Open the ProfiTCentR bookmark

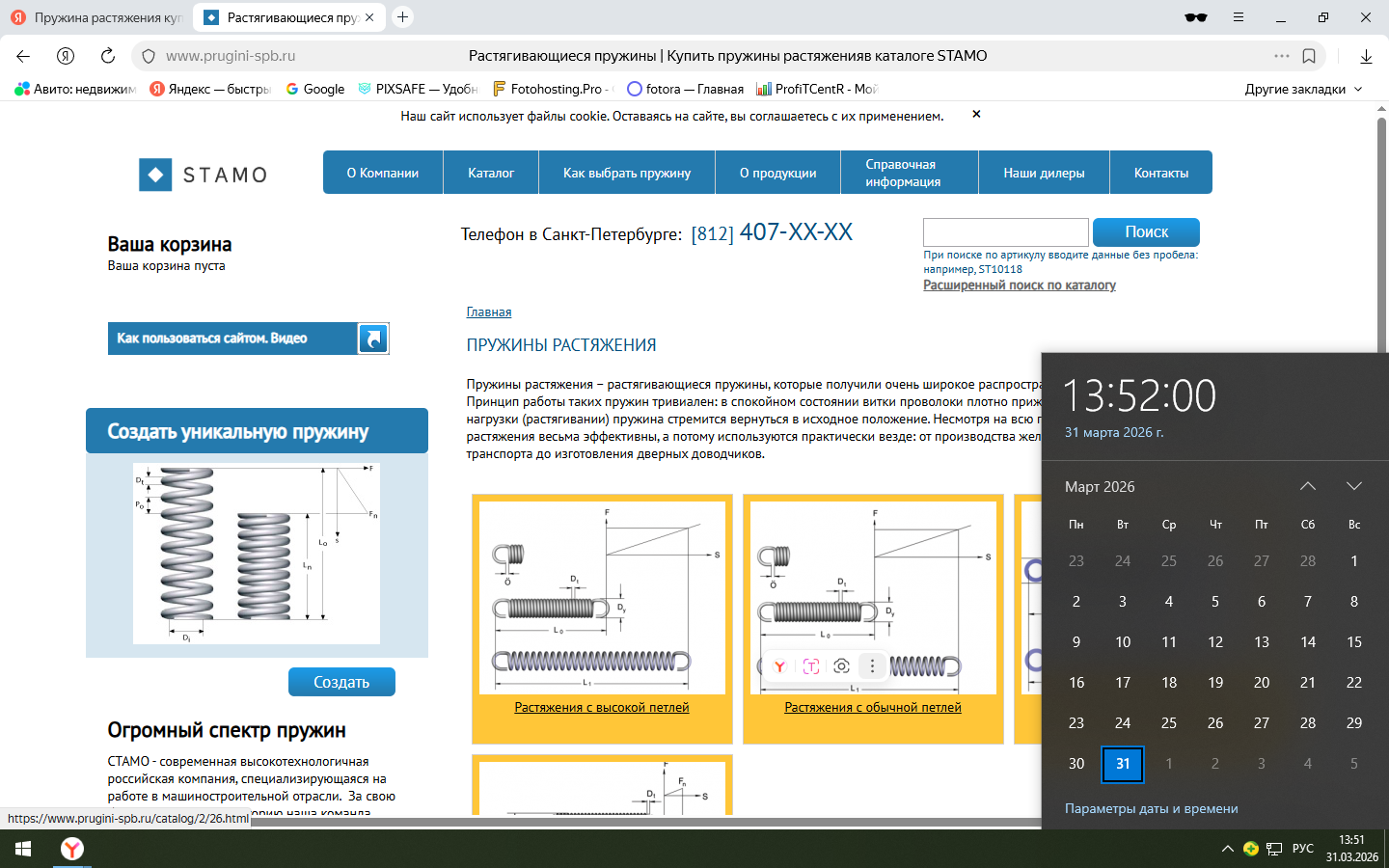pyautogui.click(x=817, y=89)
